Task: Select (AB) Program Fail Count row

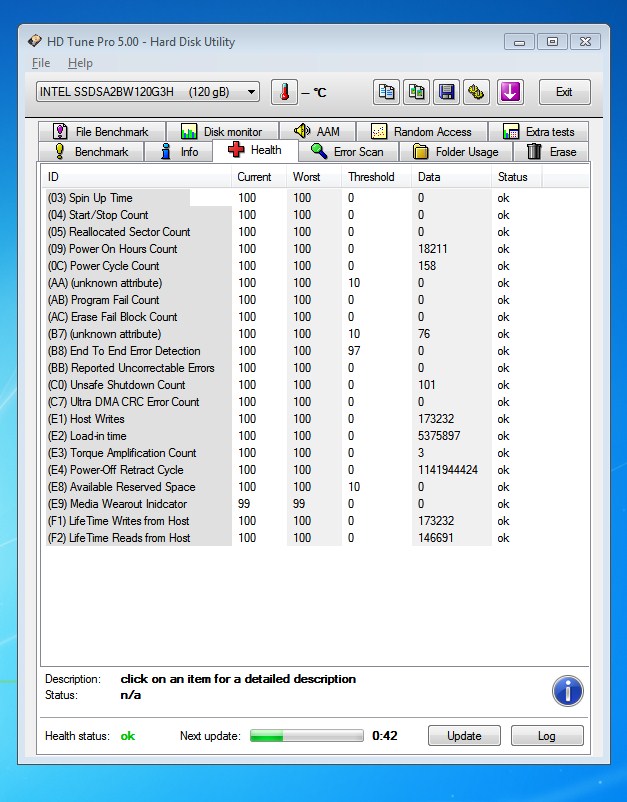Action: coord(315,300)
